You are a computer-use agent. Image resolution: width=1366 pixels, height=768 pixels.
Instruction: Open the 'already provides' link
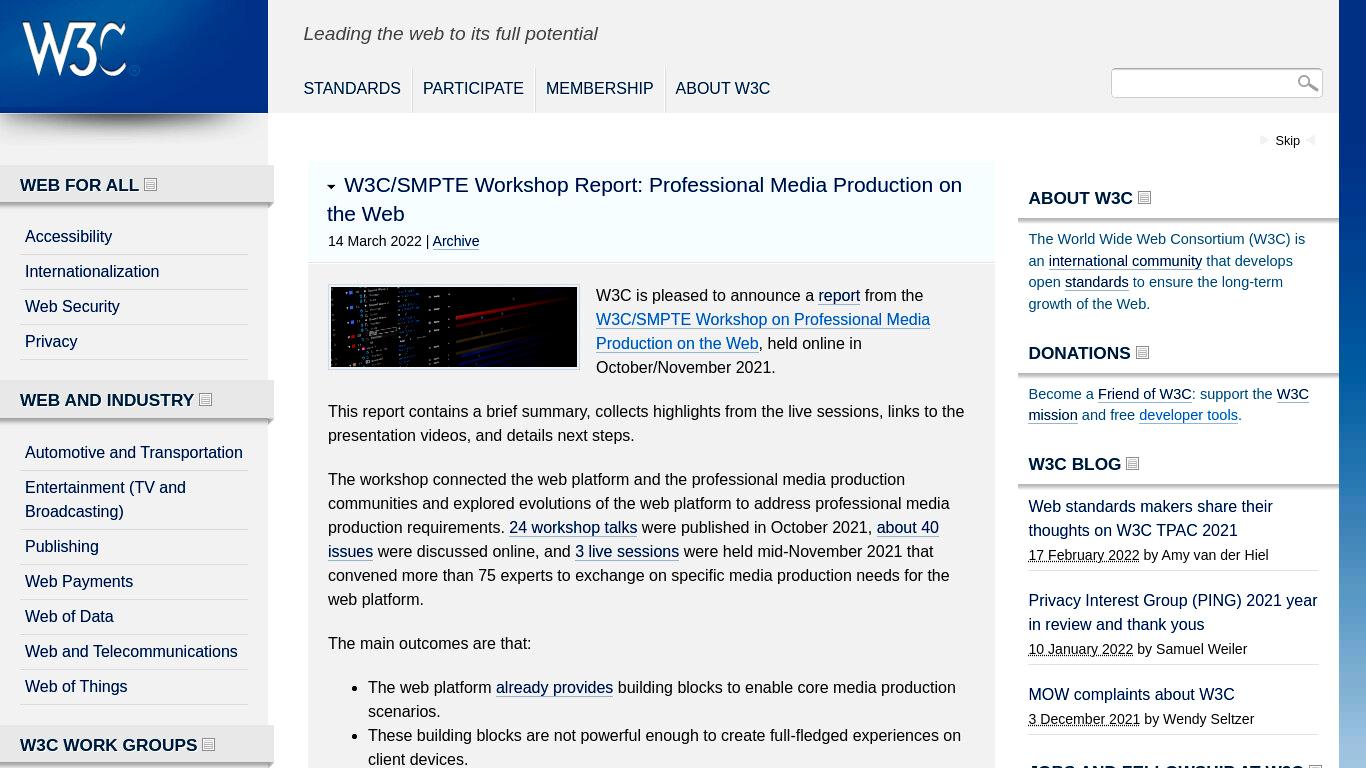[x=554, y=687]
